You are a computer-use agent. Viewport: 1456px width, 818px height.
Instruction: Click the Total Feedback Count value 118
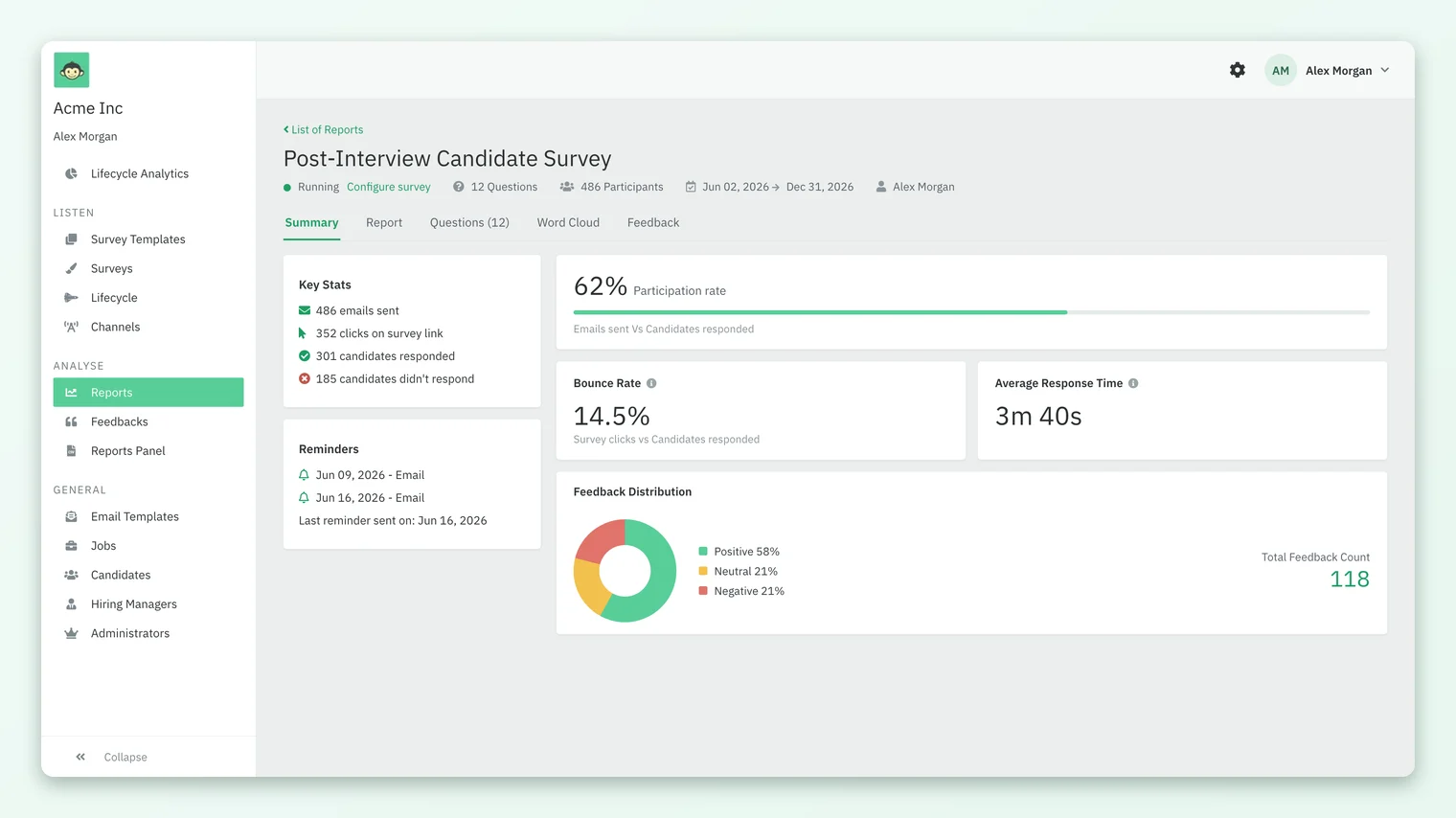(1350, 579)
